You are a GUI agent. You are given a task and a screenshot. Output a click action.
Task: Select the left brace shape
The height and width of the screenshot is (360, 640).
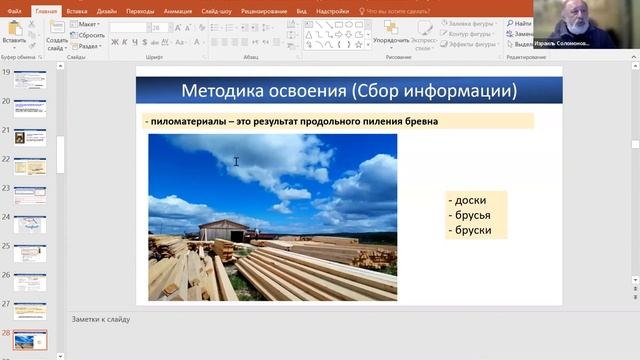339,45
